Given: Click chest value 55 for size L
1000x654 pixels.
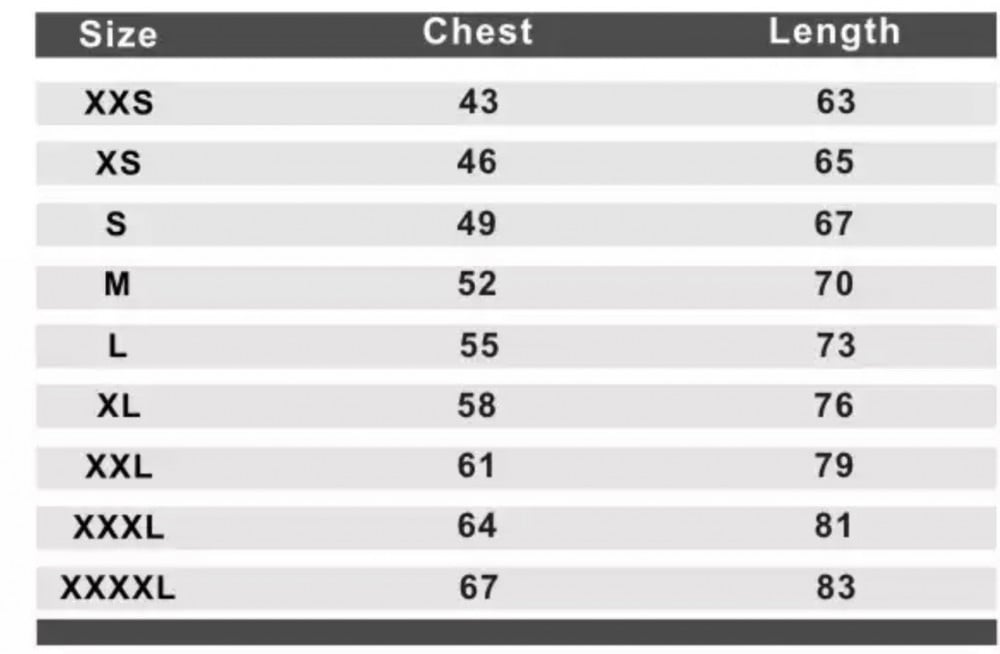Looking at the screenshot, I should coord(477,345).
